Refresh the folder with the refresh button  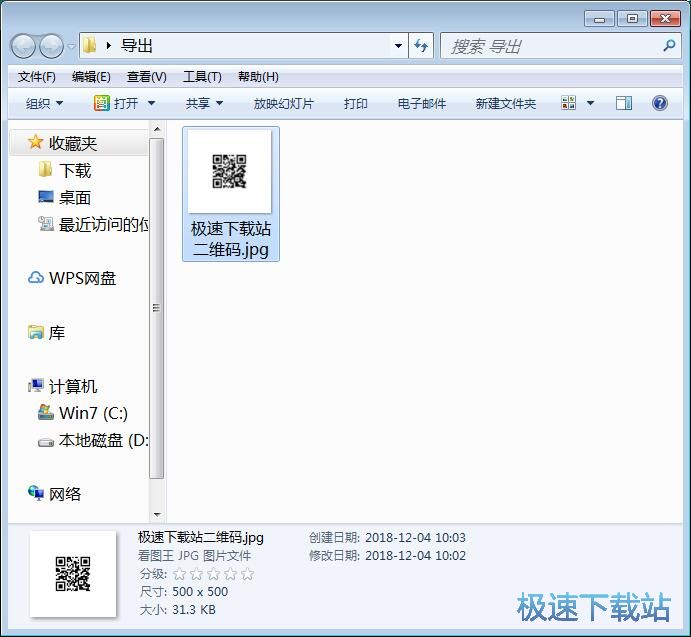click(x=421, y=45)
